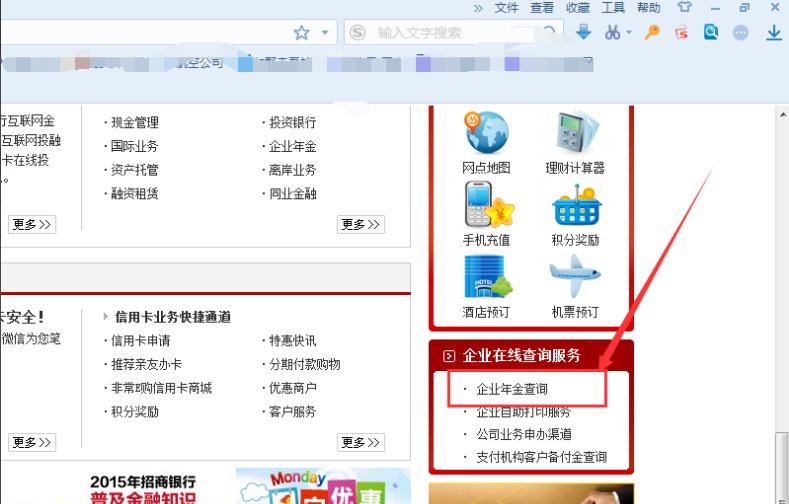This screenshot has width=789, height=504.
Task: Click 更多 button under 客户服务
Action: (361, 443)
